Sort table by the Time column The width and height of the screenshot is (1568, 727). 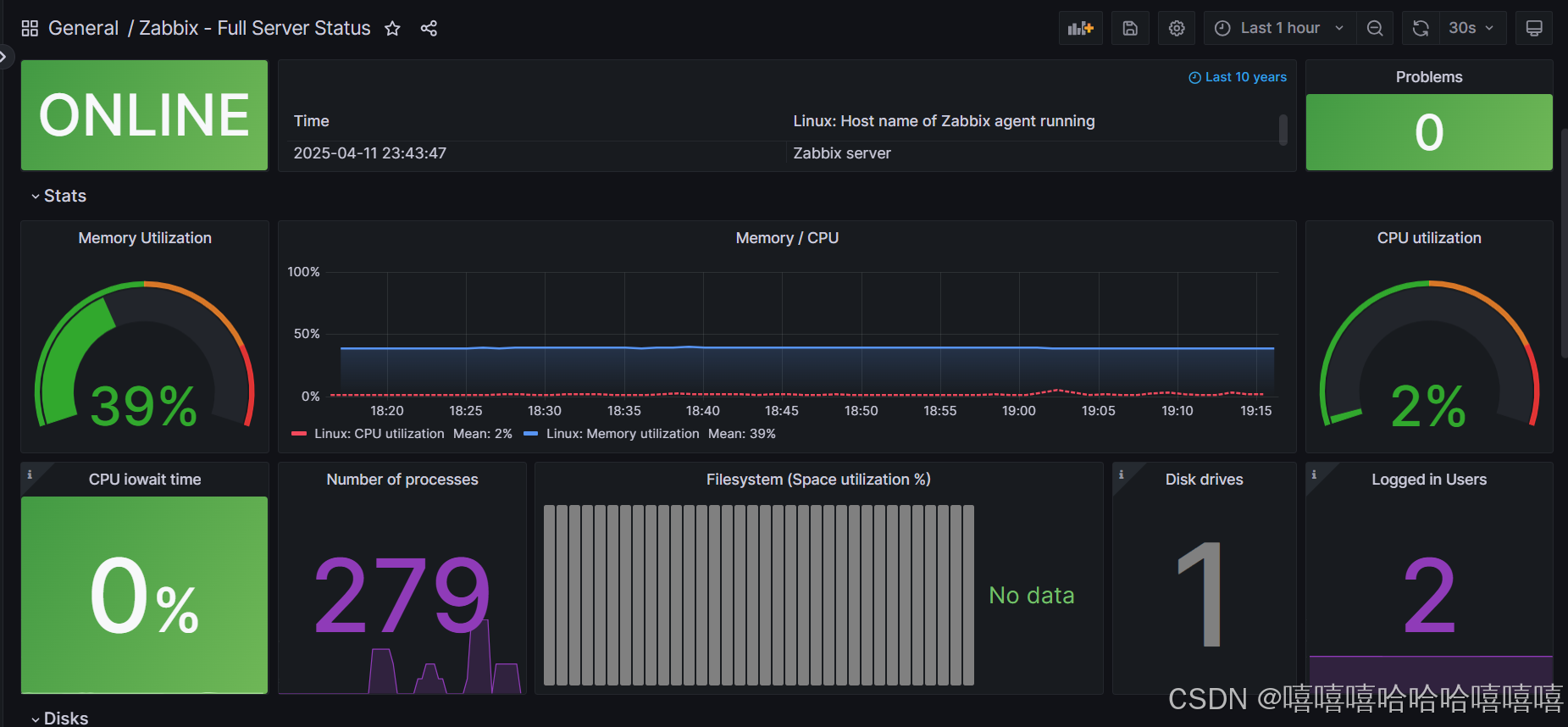(312, 121)
